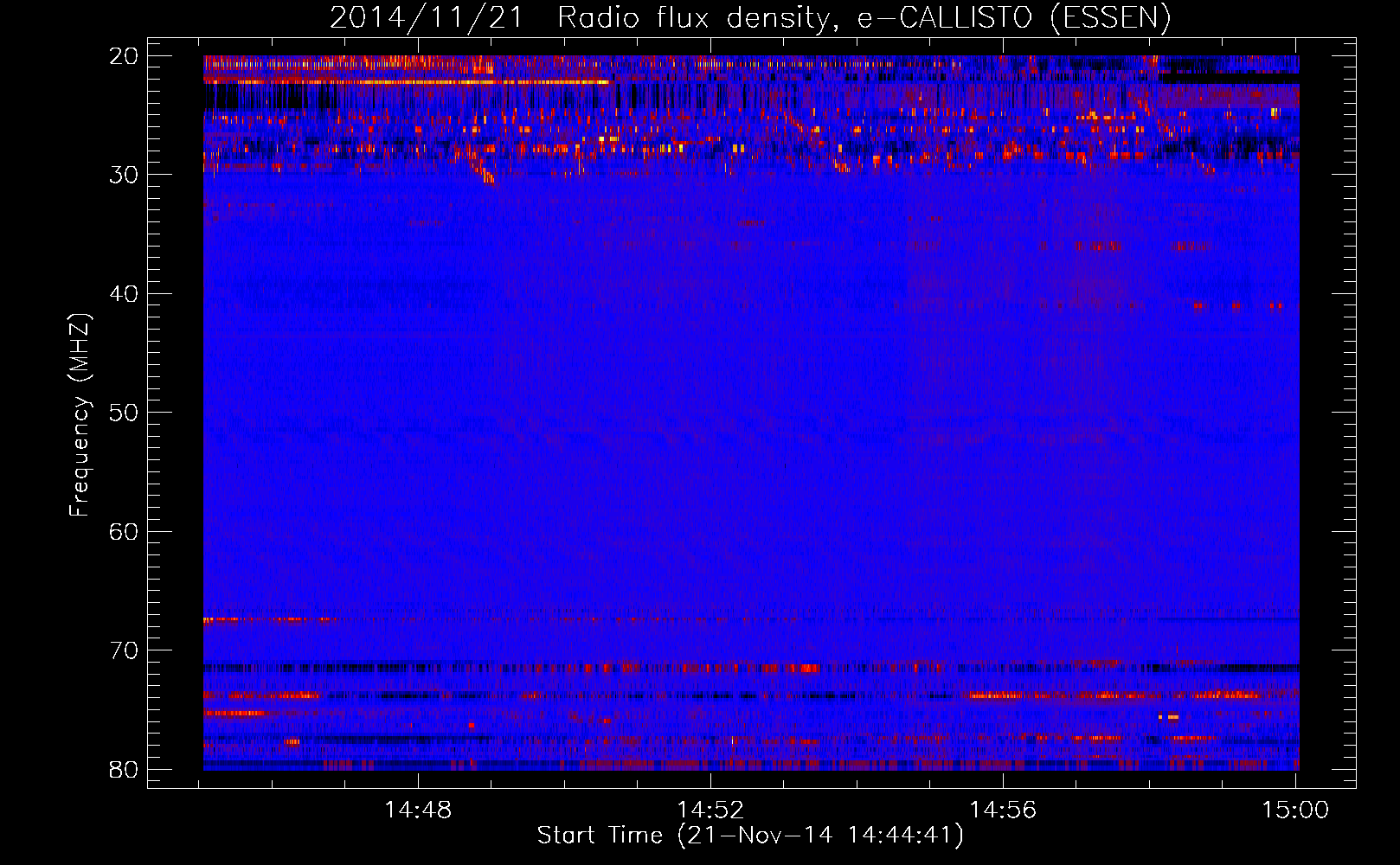The image size is (1400, 865).
Task: Click the 70 frequency tick label
Action: (x=124, y=650)
